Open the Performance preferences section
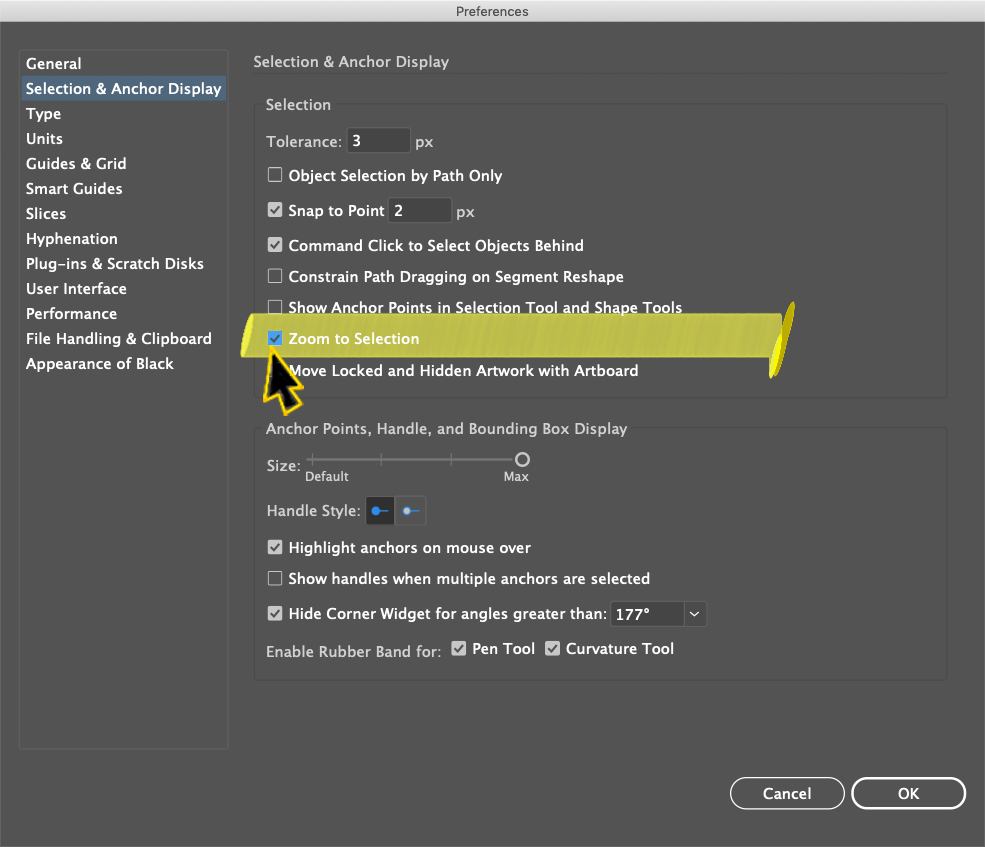 (71, 313)
